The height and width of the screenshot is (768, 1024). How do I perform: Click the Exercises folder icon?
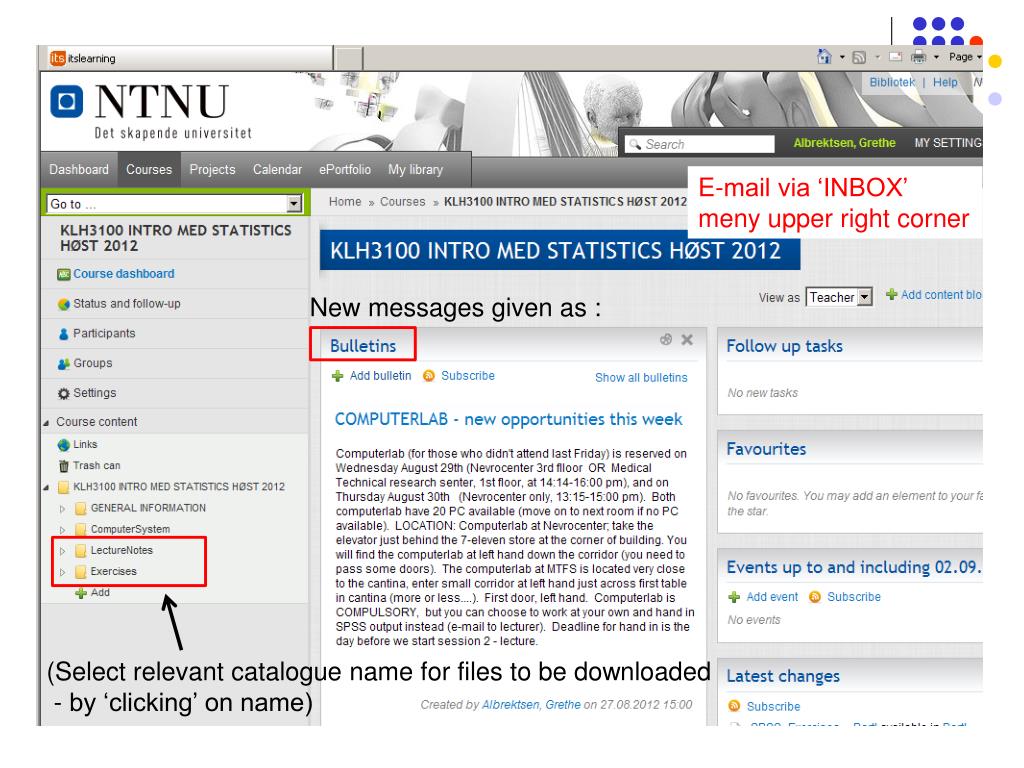(x=80, y=572)
